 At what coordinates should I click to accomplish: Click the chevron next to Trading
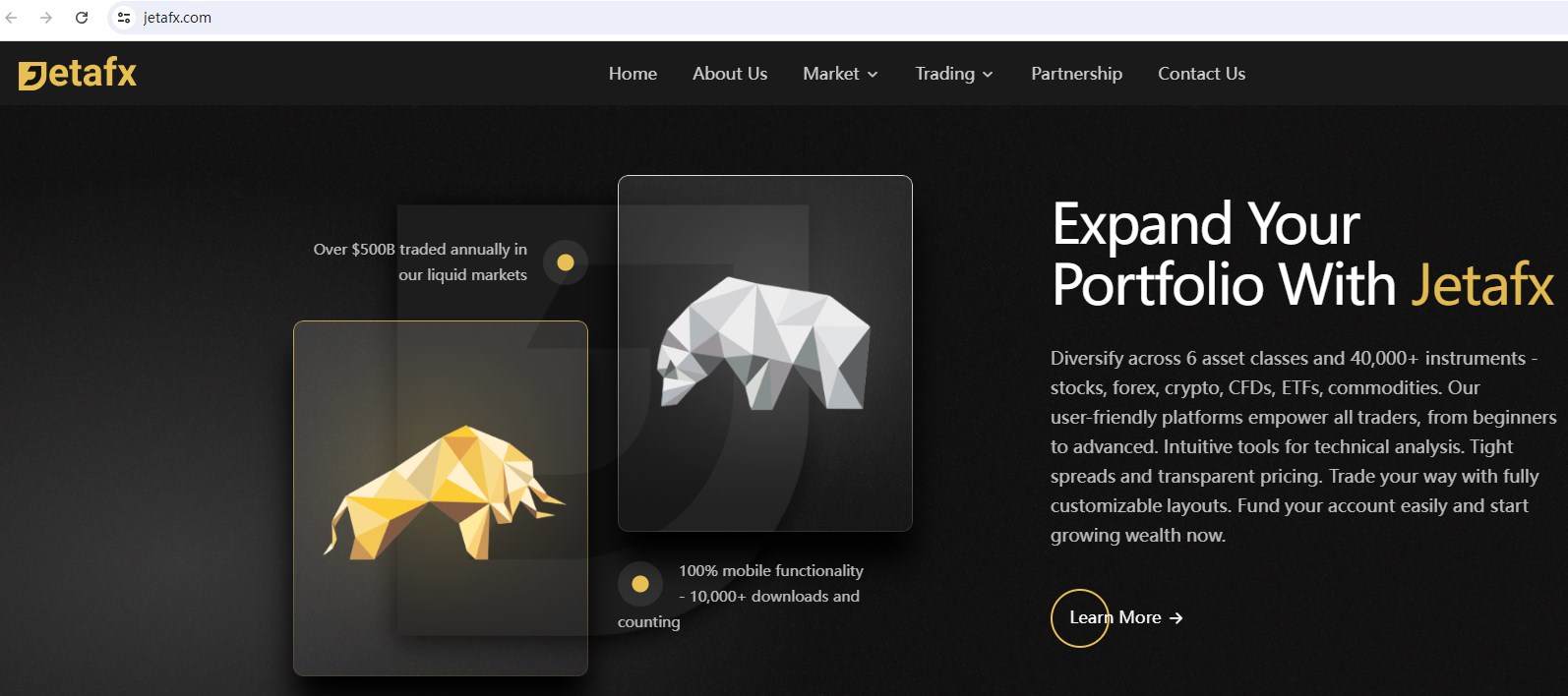click(x=988, y=75)
